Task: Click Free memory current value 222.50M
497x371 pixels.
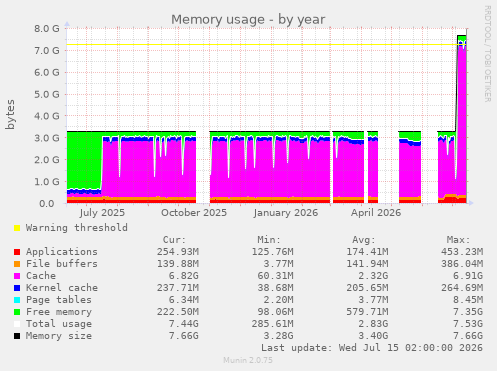Action: (178, 312)
